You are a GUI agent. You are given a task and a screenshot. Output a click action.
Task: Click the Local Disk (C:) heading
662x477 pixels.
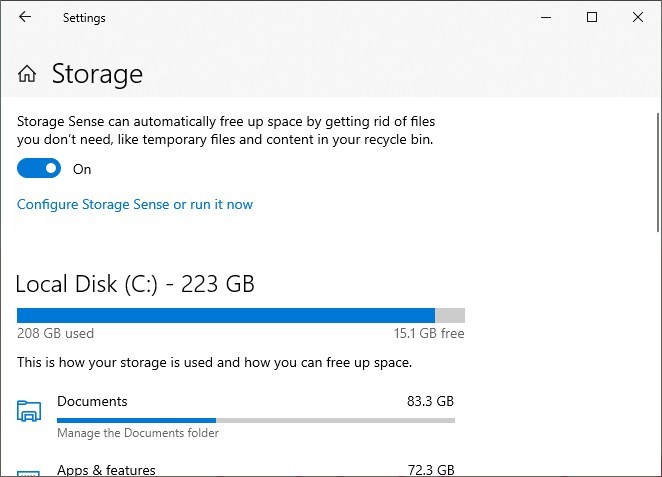tap(135, 284)
